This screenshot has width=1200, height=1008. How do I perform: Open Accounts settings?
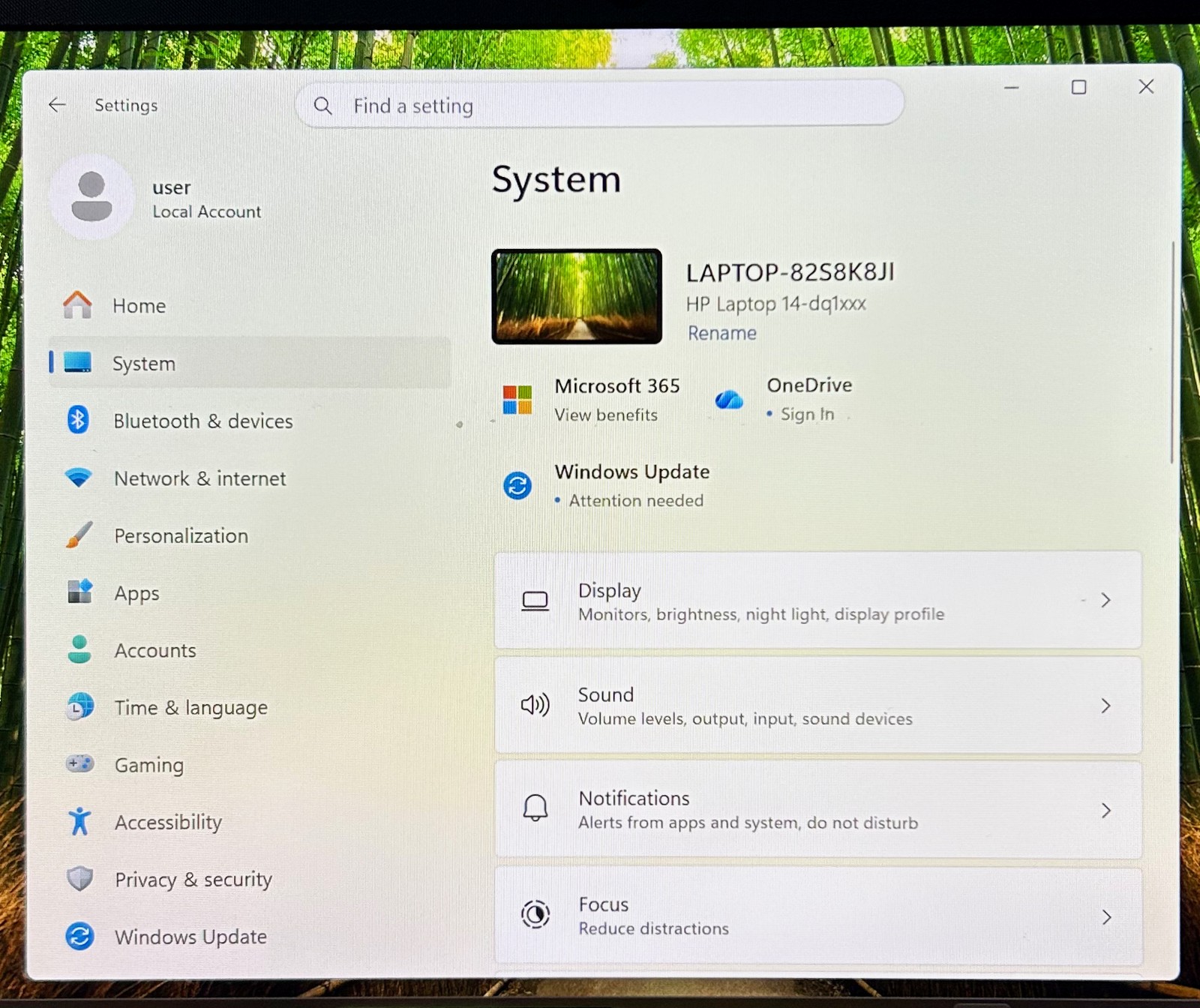coord(250,649)
